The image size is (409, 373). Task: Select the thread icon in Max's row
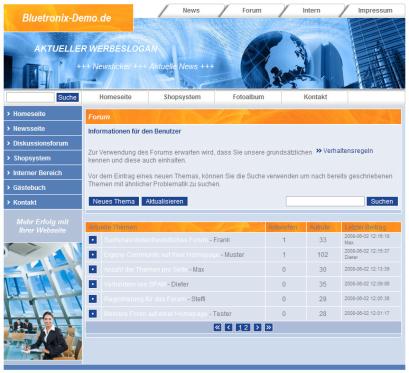(93, 269)
